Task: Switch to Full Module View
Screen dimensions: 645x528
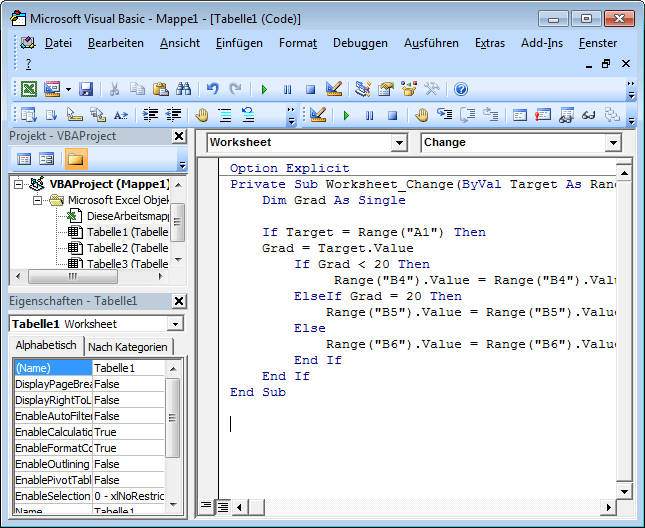Action: click(223, 507)
